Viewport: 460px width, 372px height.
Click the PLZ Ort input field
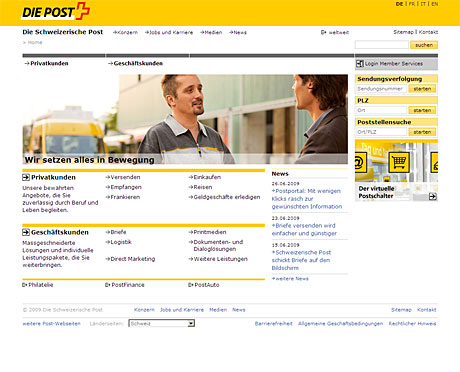(381, 110)
